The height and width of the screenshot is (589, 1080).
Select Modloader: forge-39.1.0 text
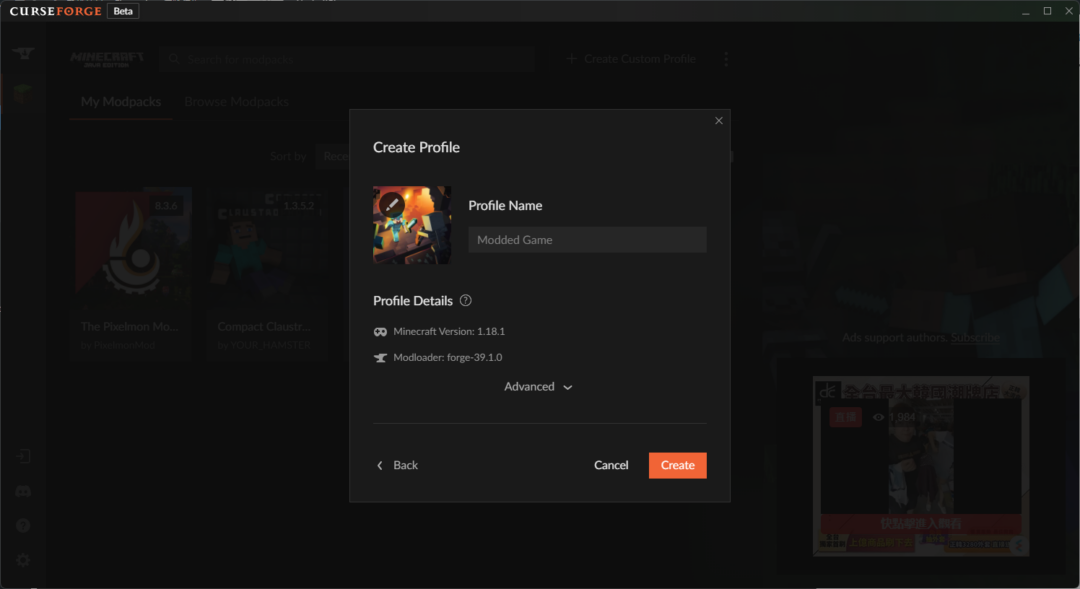448,358
